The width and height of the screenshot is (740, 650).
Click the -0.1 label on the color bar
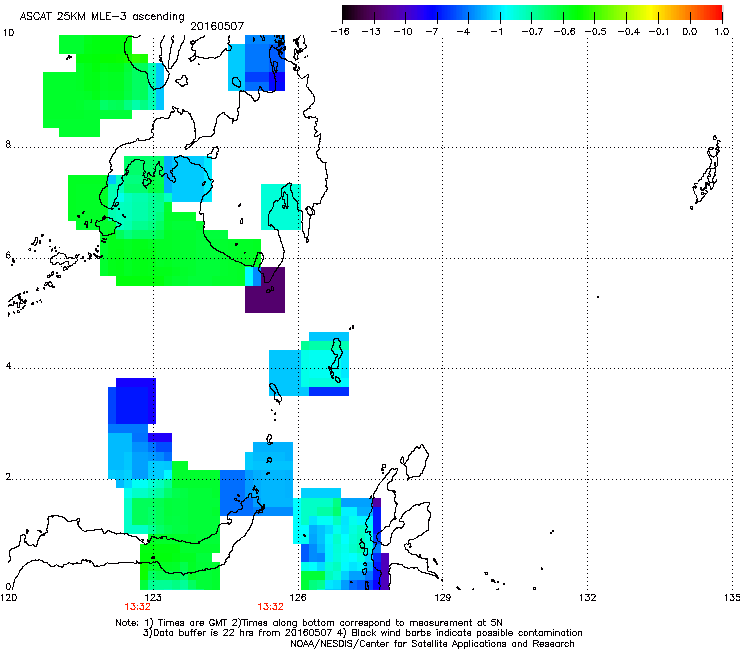[x=659, y=32]
